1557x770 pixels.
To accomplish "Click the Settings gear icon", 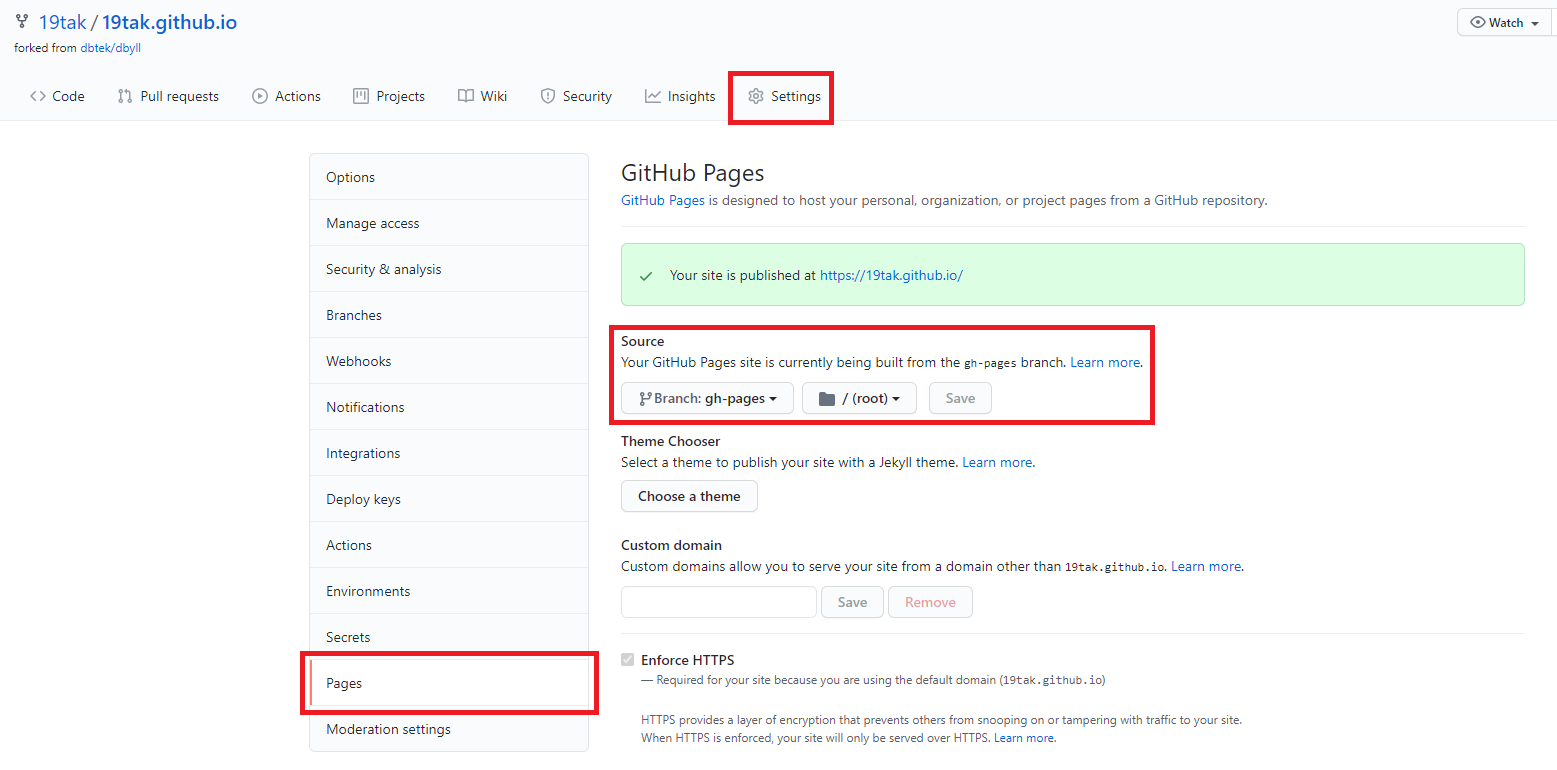I will 756,96.
